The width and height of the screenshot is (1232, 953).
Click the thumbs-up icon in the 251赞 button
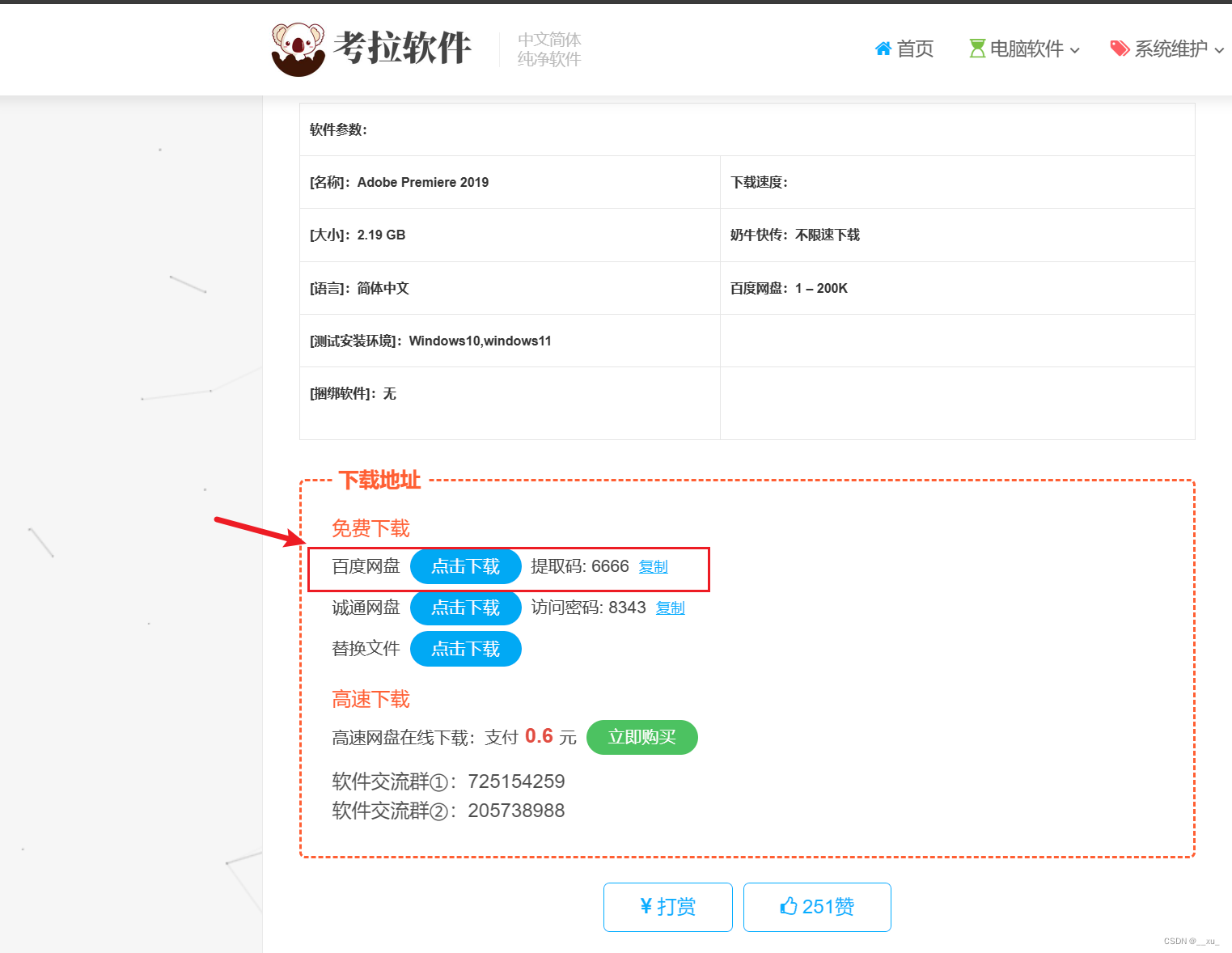pyautogui.click(x=789, y=906)
